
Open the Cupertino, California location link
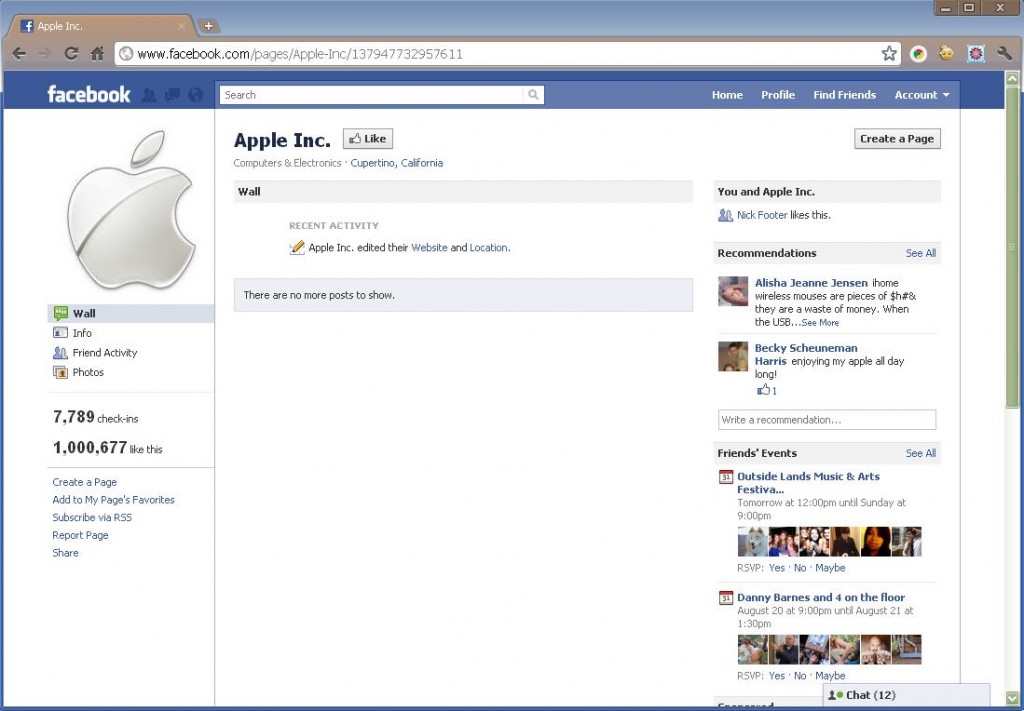tap(396, 163)
